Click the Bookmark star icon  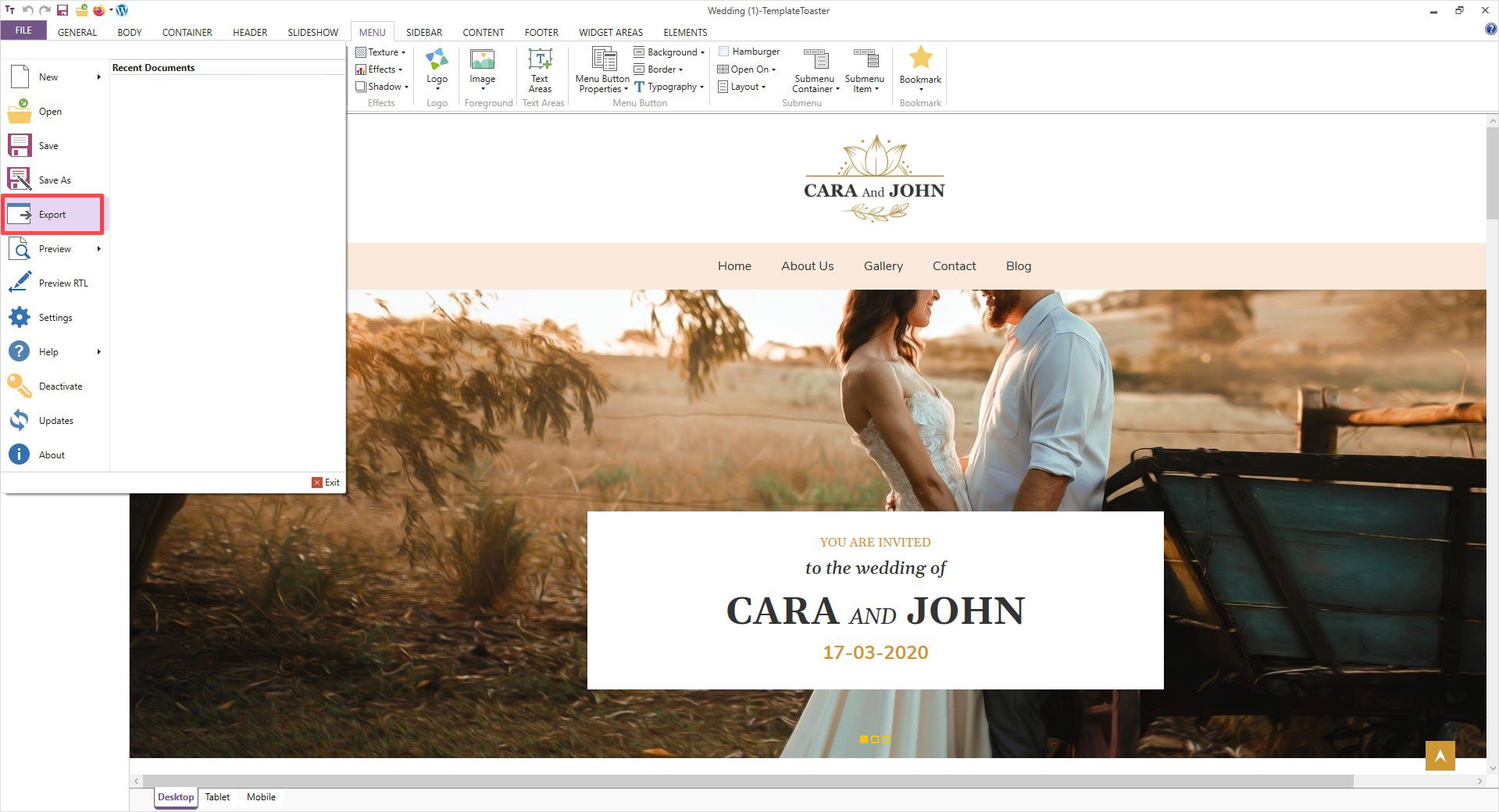[920, 59]
